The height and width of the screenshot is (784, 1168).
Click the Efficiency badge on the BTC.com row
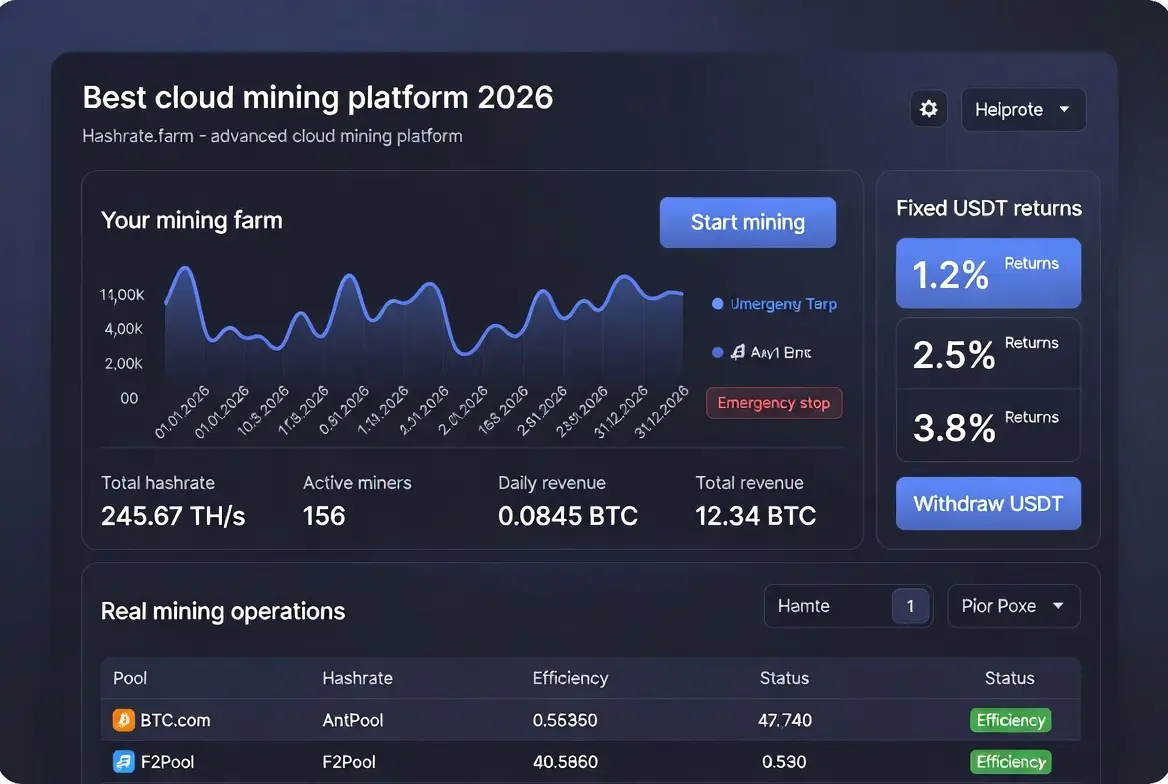click(x=1010, y=720)
